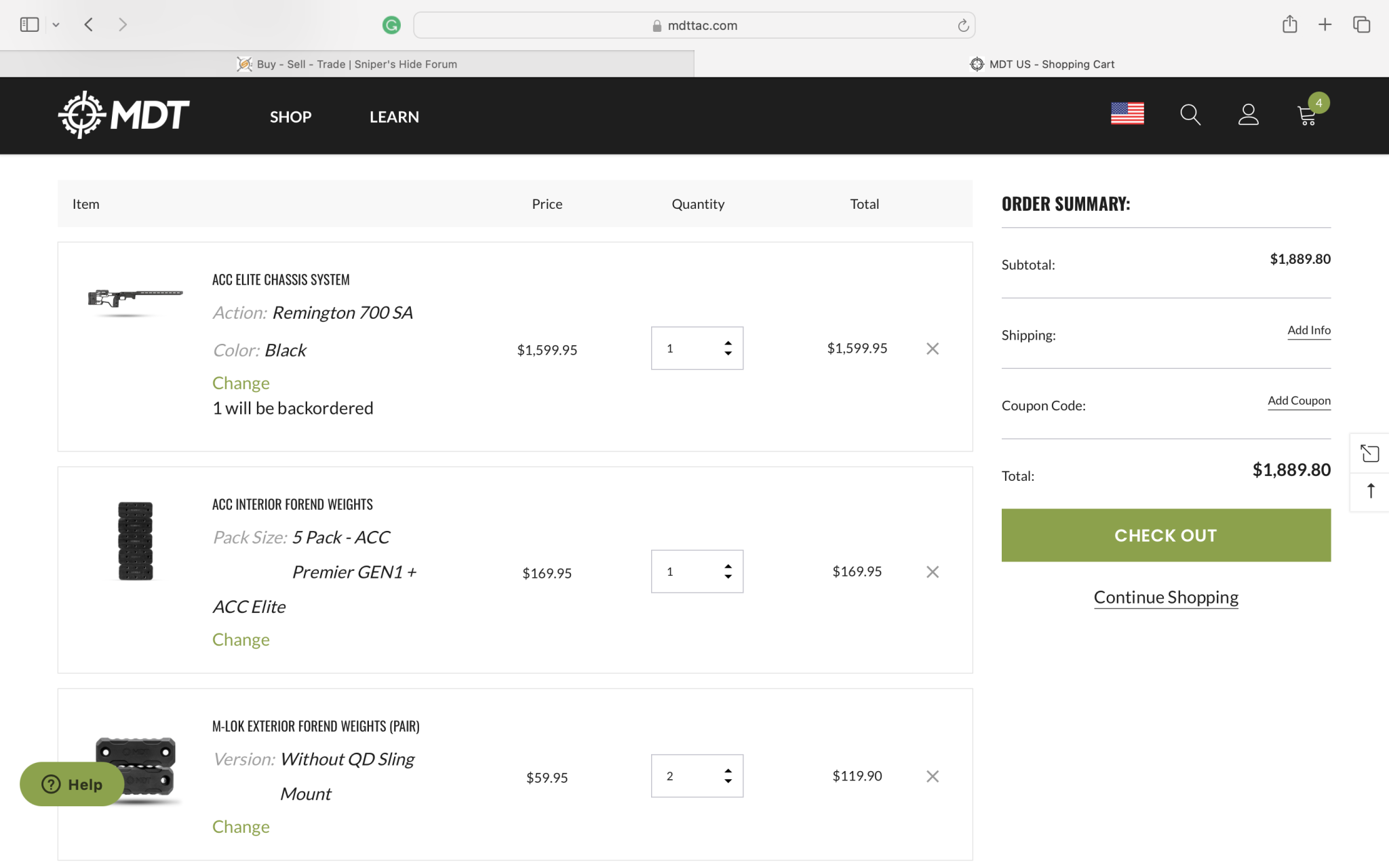This screenshot has height=868, width=1389.
Task: Select the MDT US Shopping Cart tab
Action: click(1042, 64)
